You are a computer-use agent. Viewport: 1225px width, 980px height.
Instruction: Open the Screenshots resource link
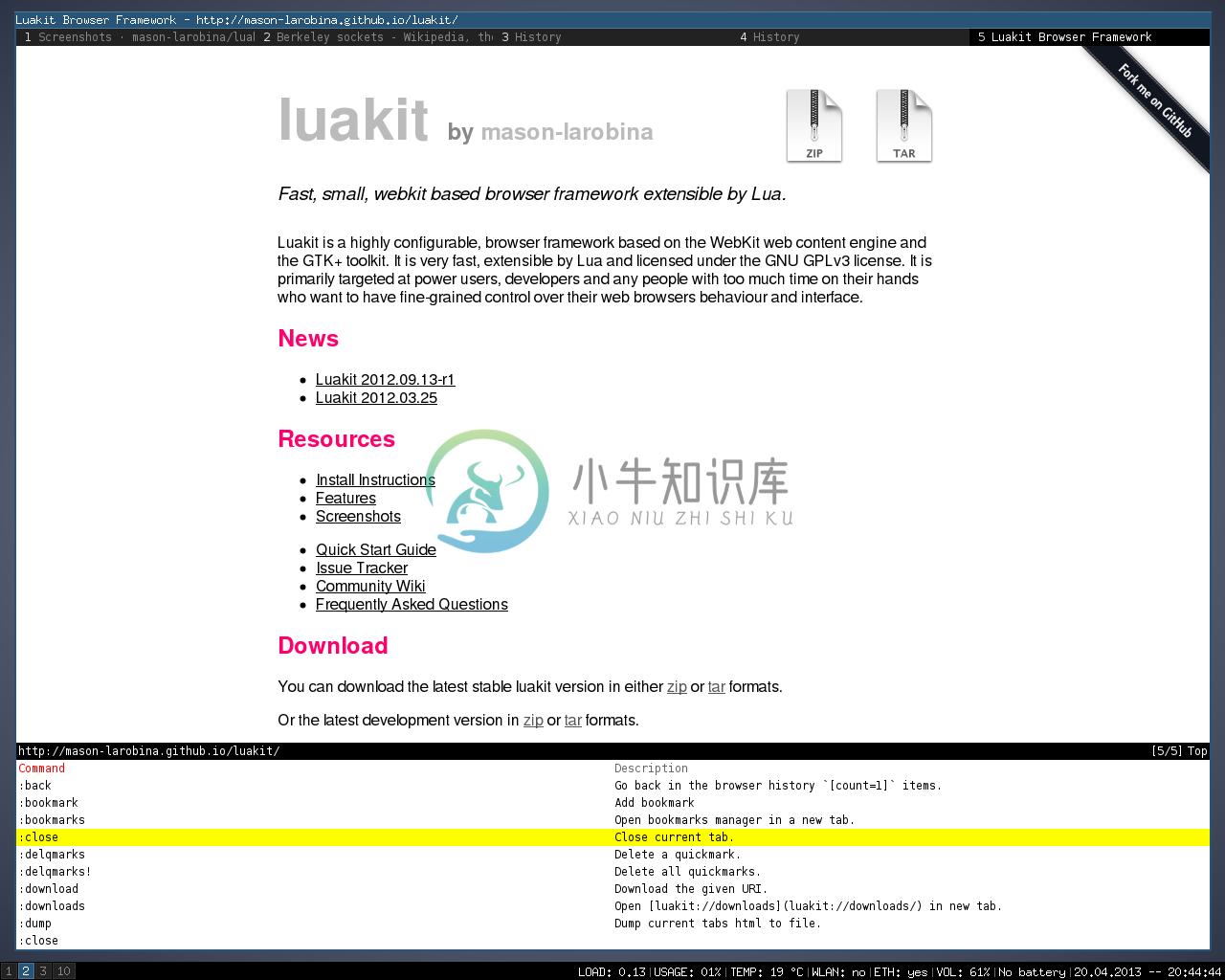pos(358,517)
